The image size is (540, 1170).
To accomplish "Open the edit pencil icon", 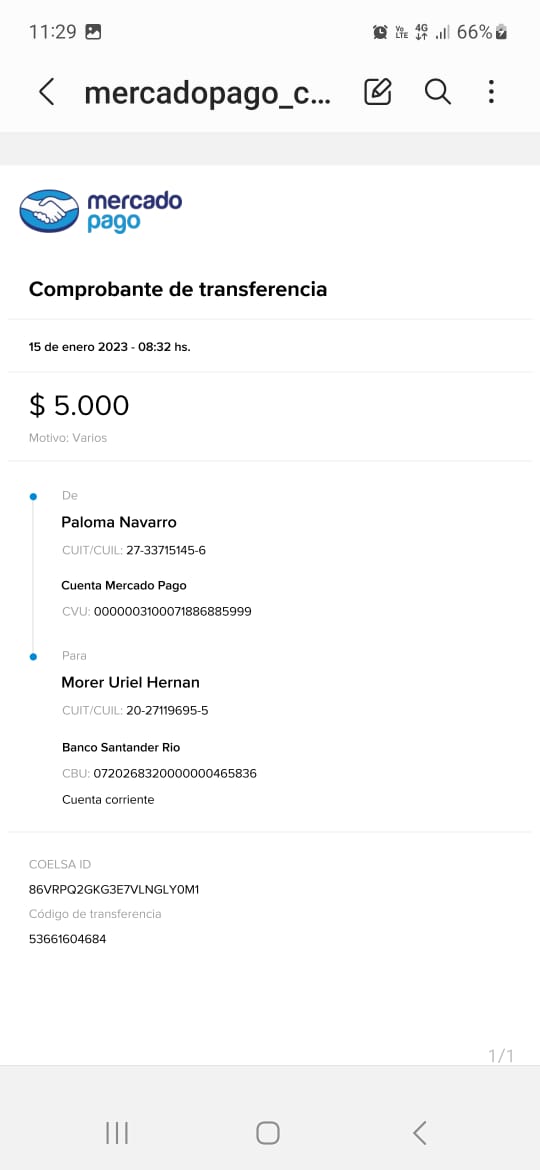I will (x=377, y=91).
